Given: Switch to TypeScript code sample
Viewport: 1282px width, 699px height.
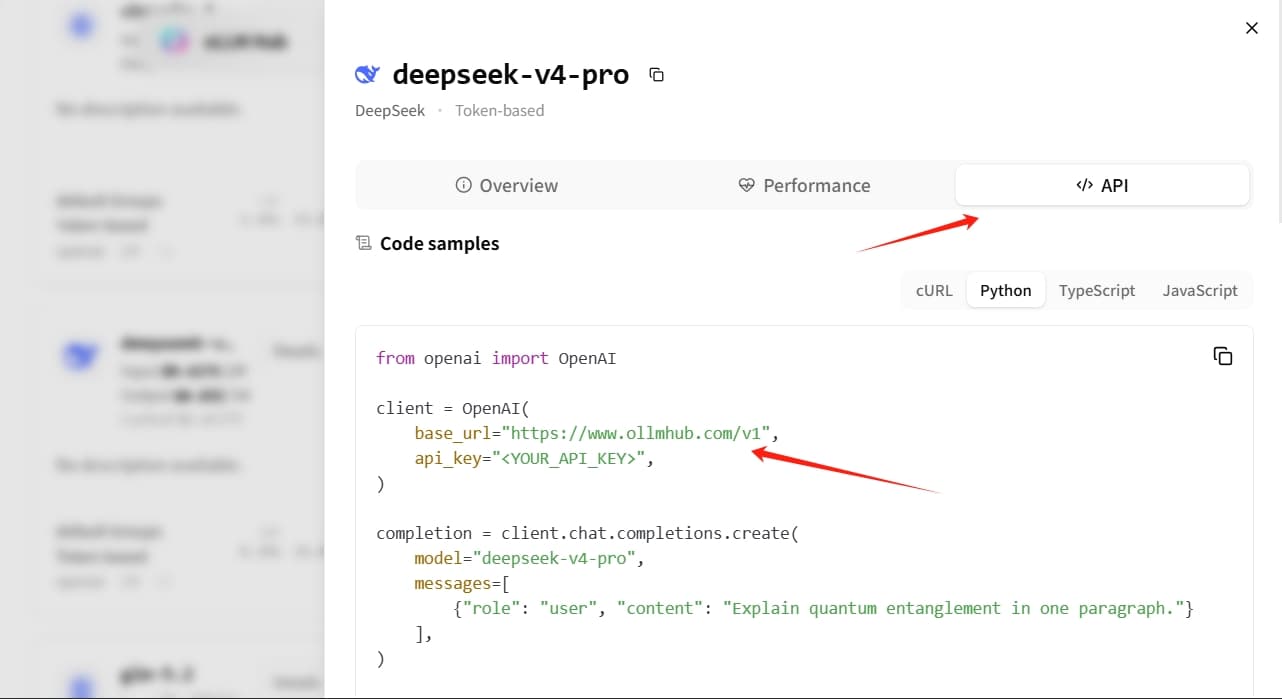Looking at the screenshot, I should pyautogui.click(x=1097, y=290).
